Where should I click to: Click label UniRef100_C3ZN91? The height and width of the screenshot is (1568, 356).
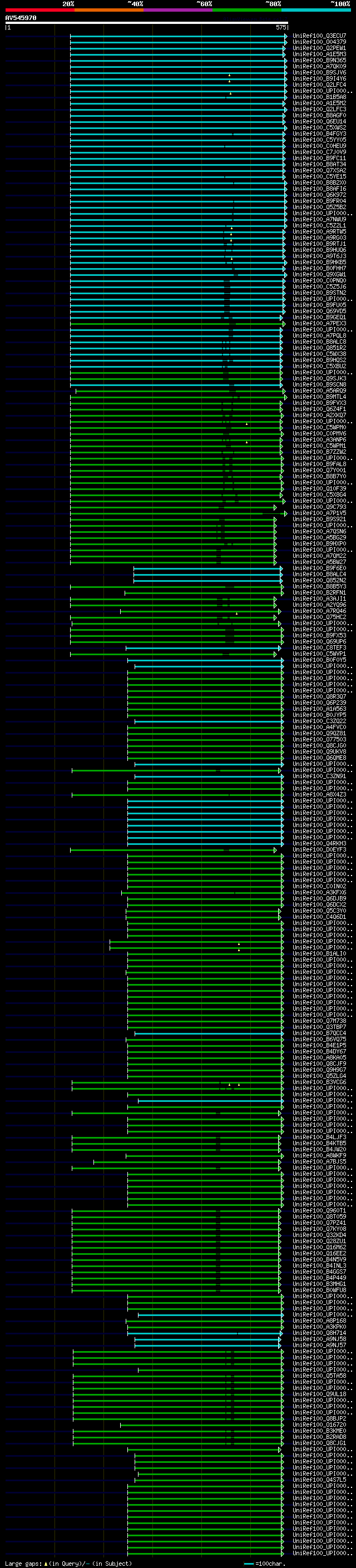tap(319, 776)
